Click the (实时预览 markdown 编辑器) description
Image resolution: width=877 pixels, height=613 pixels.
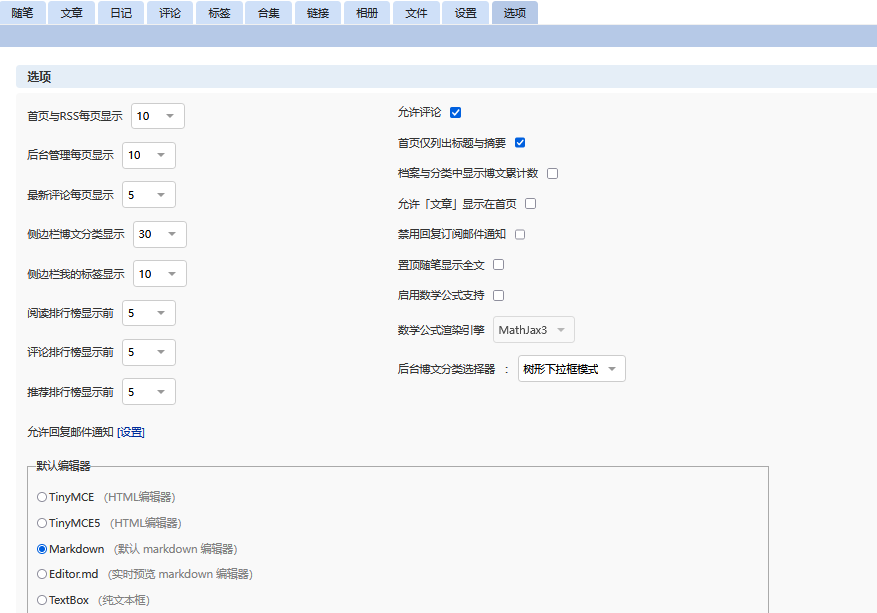pos(180,574)
